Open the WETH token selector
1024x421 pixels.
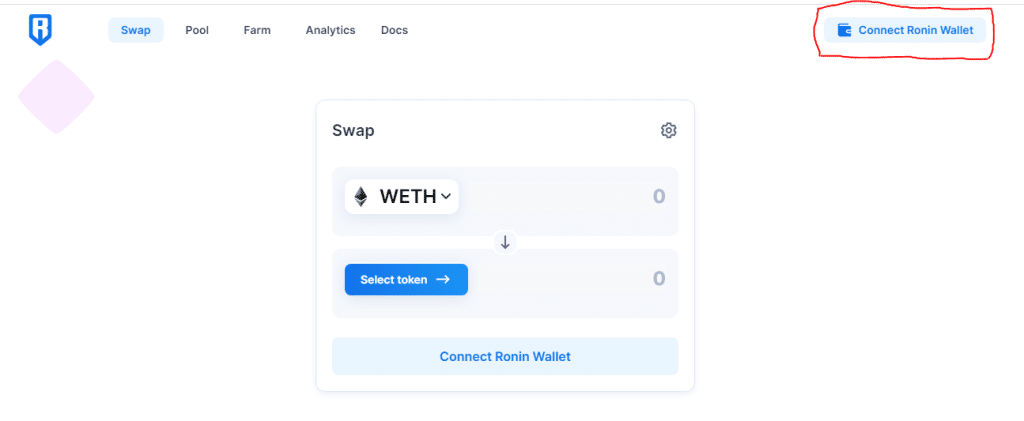point(402,196)
